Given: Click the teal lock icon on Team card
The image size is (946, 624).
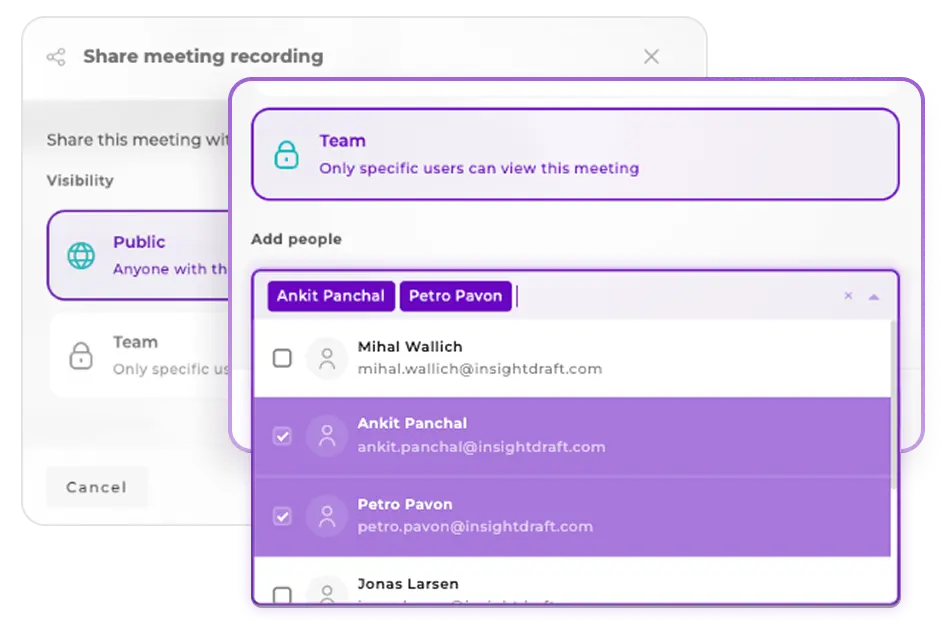Looking at the screenshot, I should coord(287,153).
